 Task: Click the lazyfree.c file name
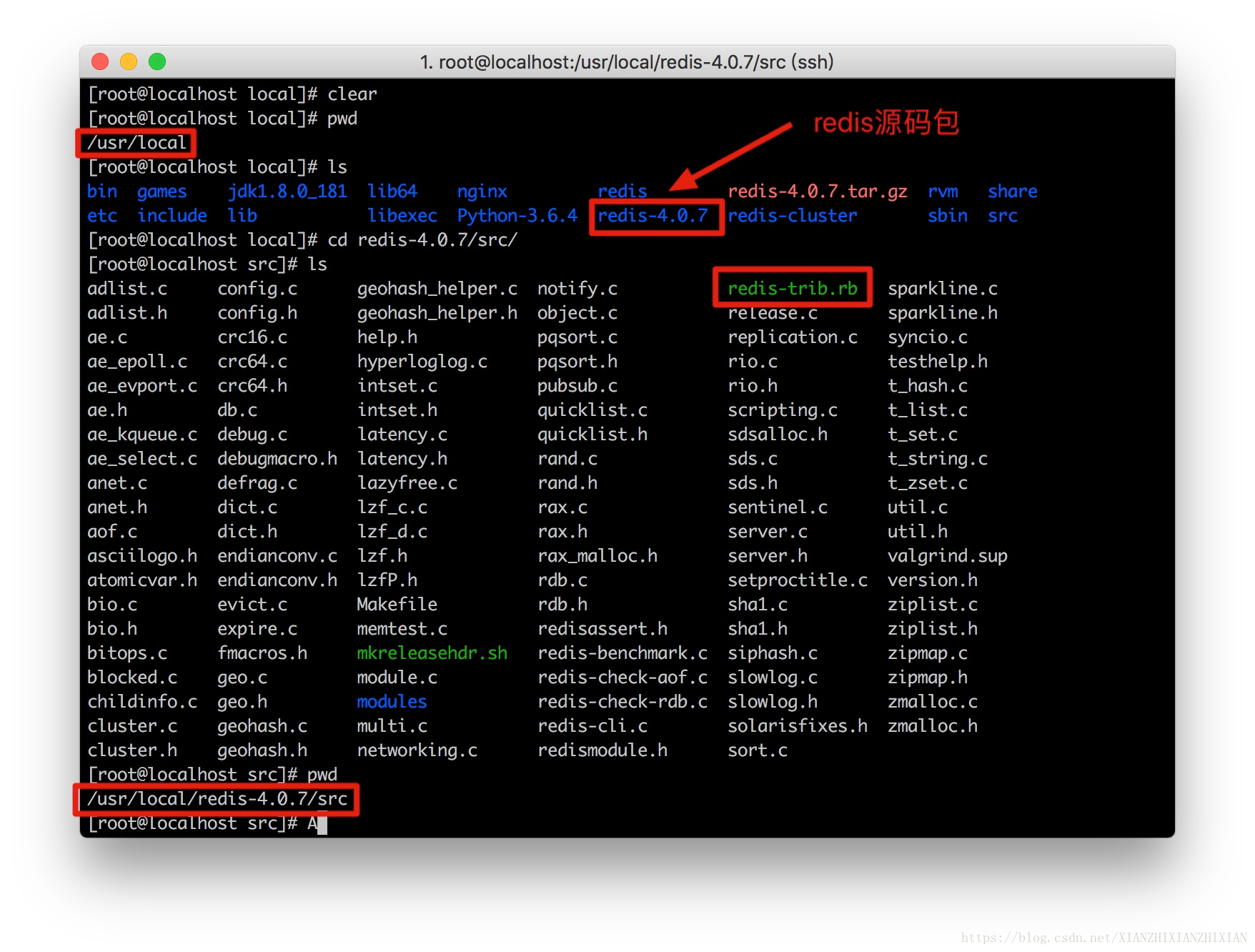click(x=407, y=483)
